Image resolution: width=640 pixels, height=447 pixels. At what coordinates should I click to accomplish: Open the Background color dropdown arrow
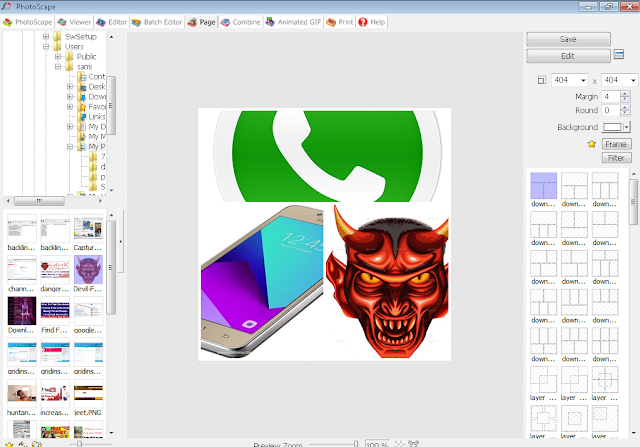coord(627,127)
